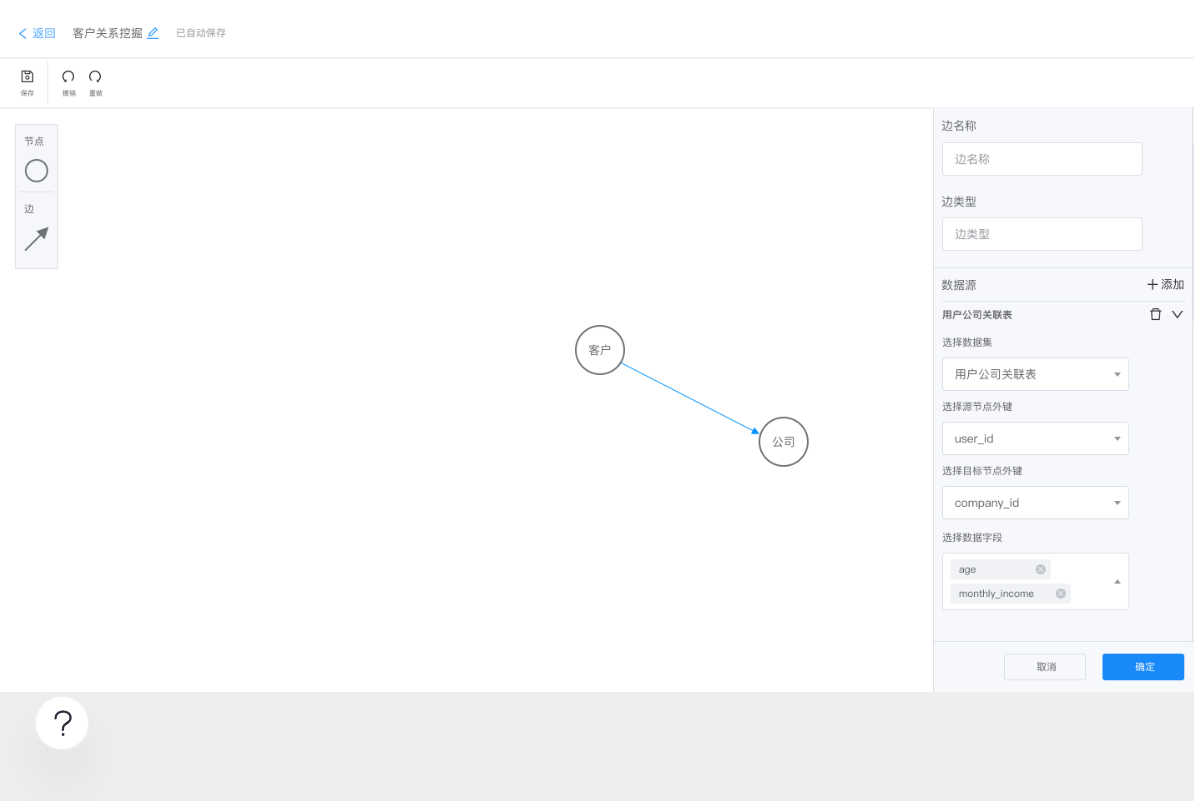Select the edge arrow tool
The height and width of the screenshot is (801, 1194).
point(36,239)
